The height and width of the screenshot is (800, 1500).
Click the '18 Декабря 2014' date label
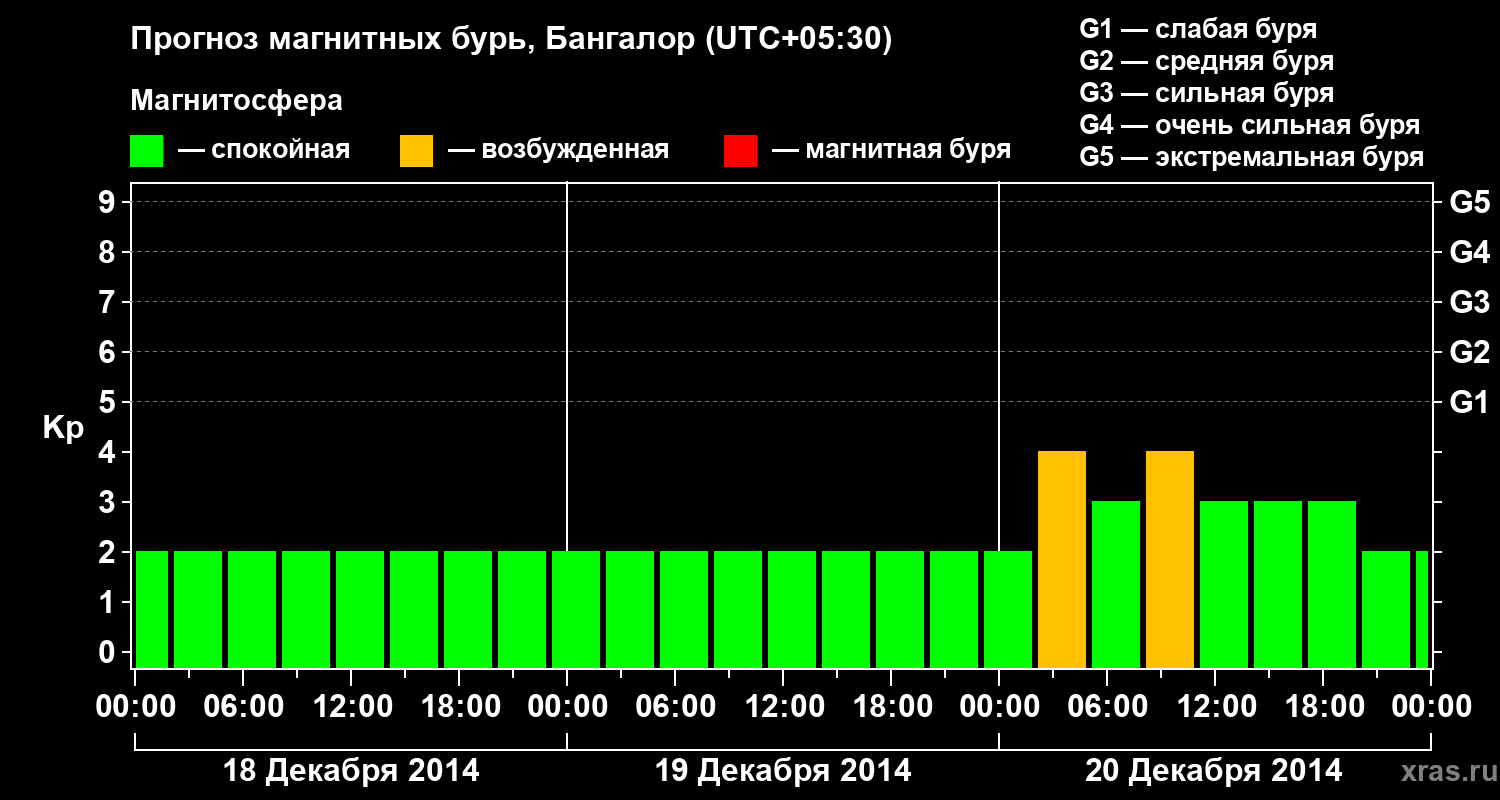coord(351,771)
